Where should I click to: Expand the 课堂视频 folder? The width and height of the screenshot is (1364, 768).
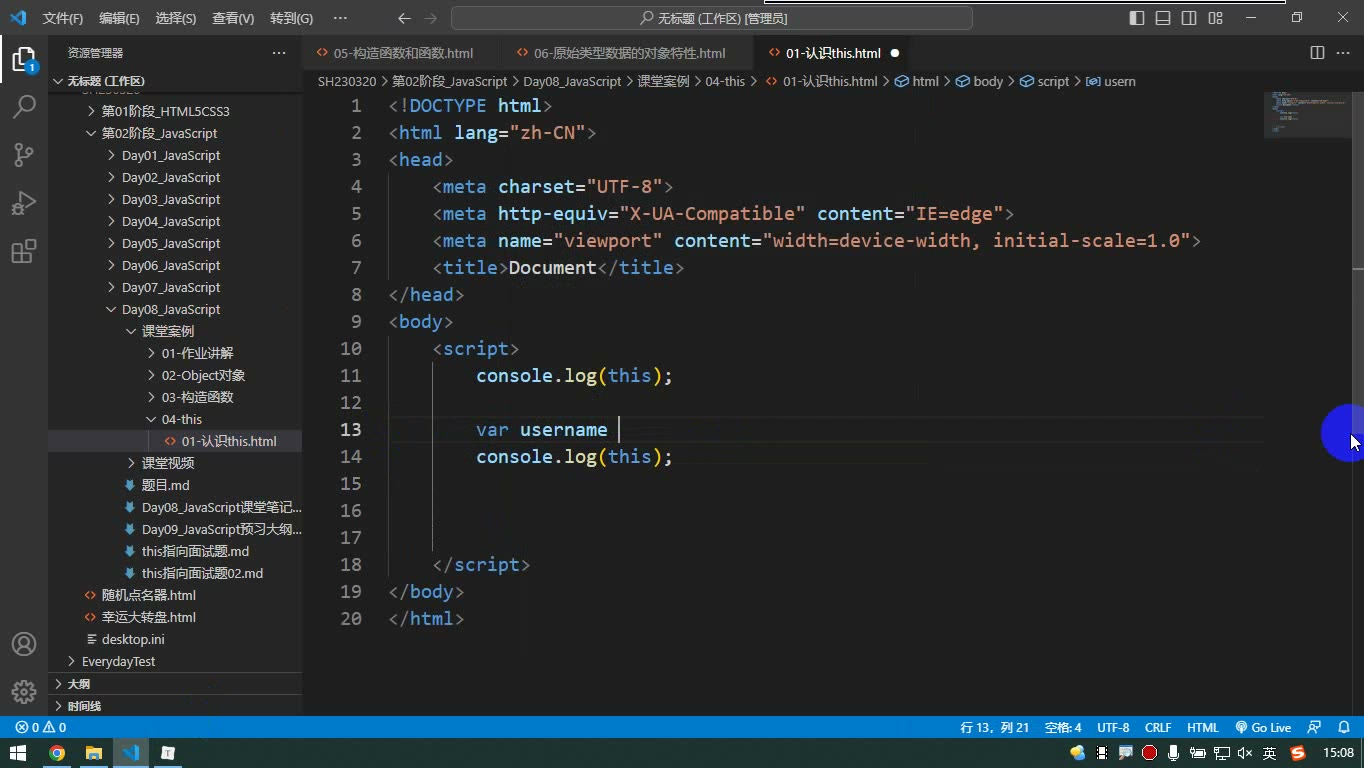168,463
